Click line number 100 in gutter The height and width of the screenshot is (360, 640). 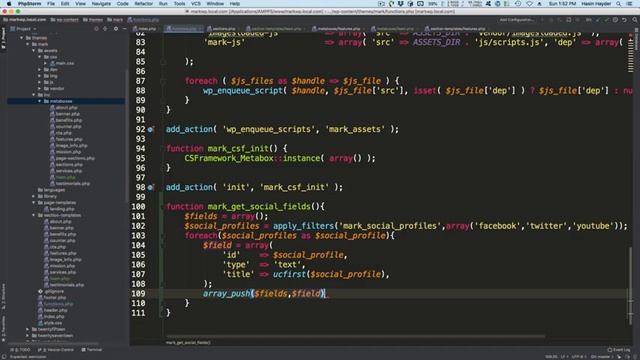coord(138,207)
